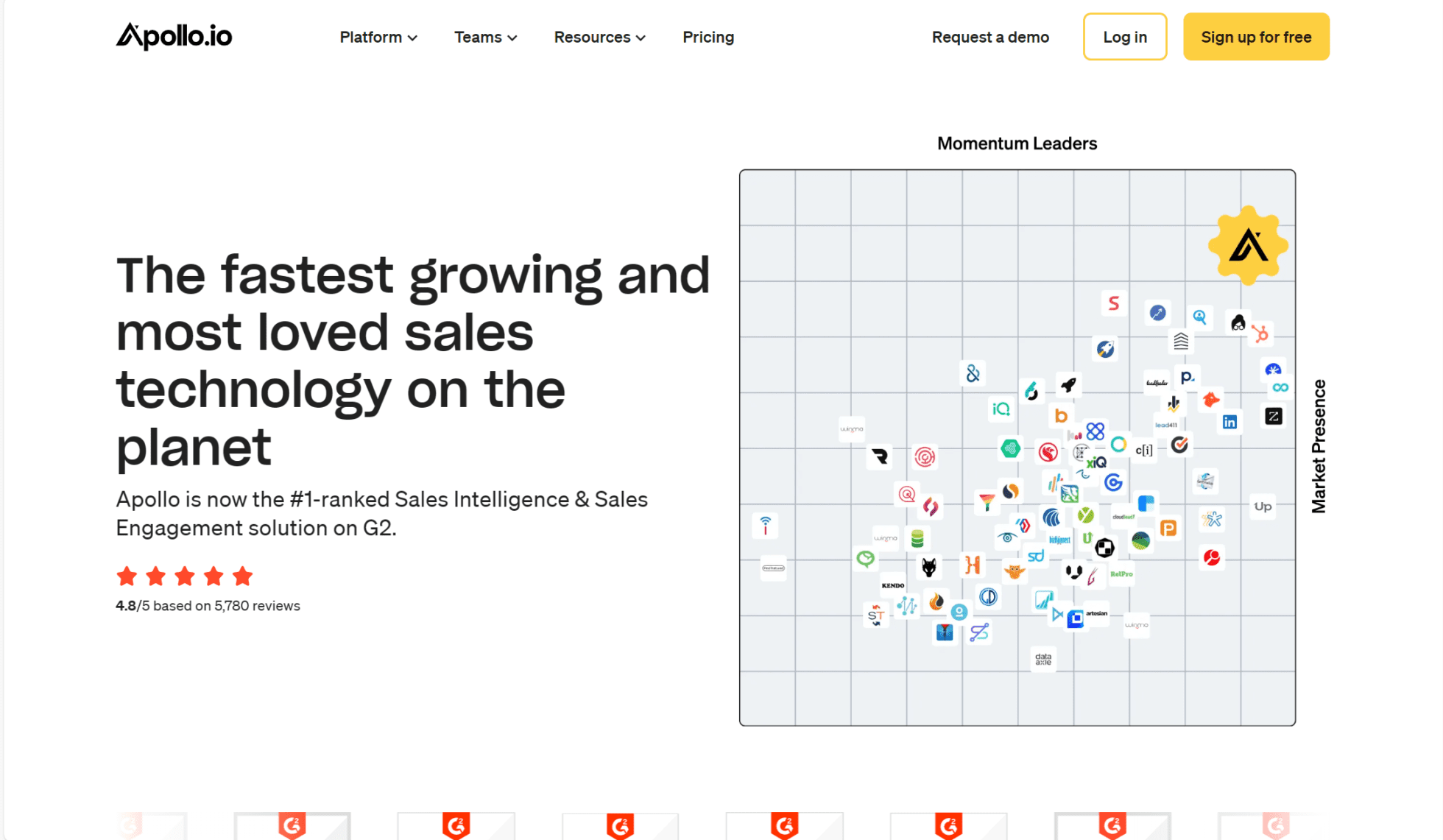
Task: Click the Apollo icon in momentum chart top-right
Action: (1247, 244)
